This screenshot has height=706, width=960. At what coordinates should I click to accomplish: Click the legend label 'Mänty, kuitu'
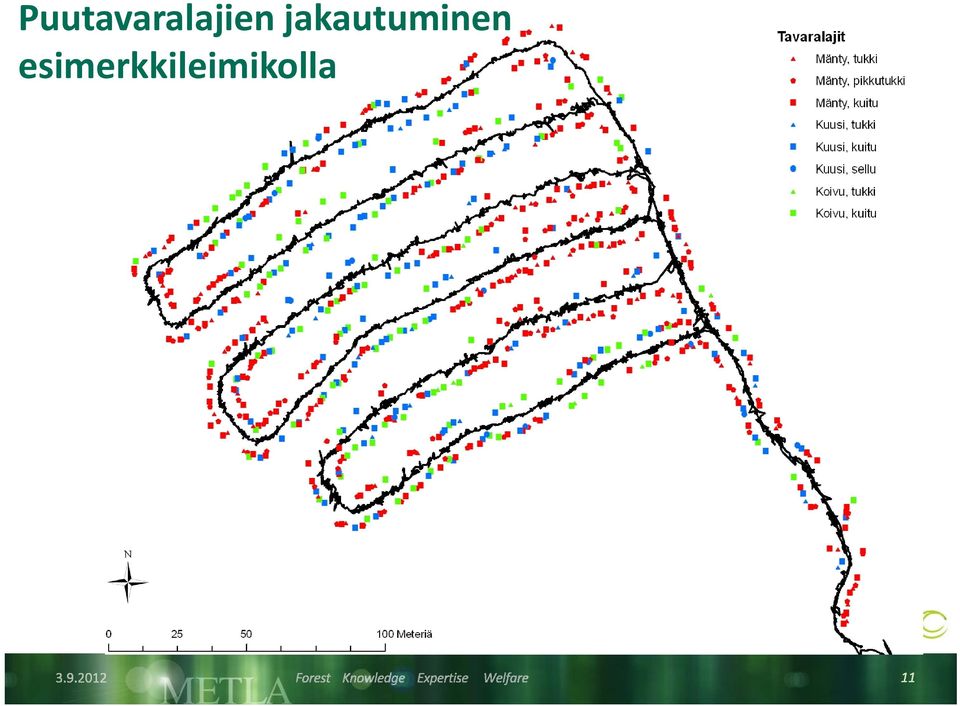point(846,103)
